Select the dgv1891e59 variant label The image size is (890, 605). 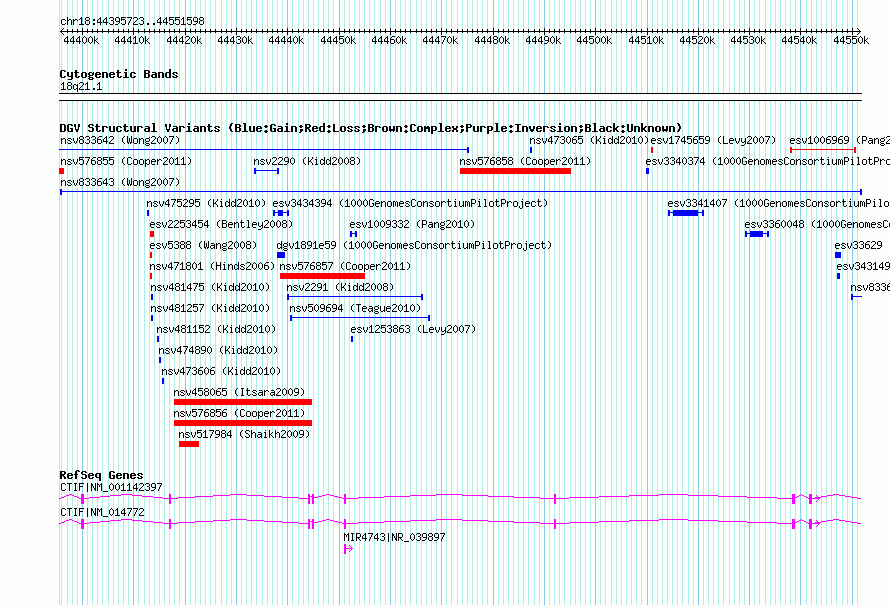(414, 245)
